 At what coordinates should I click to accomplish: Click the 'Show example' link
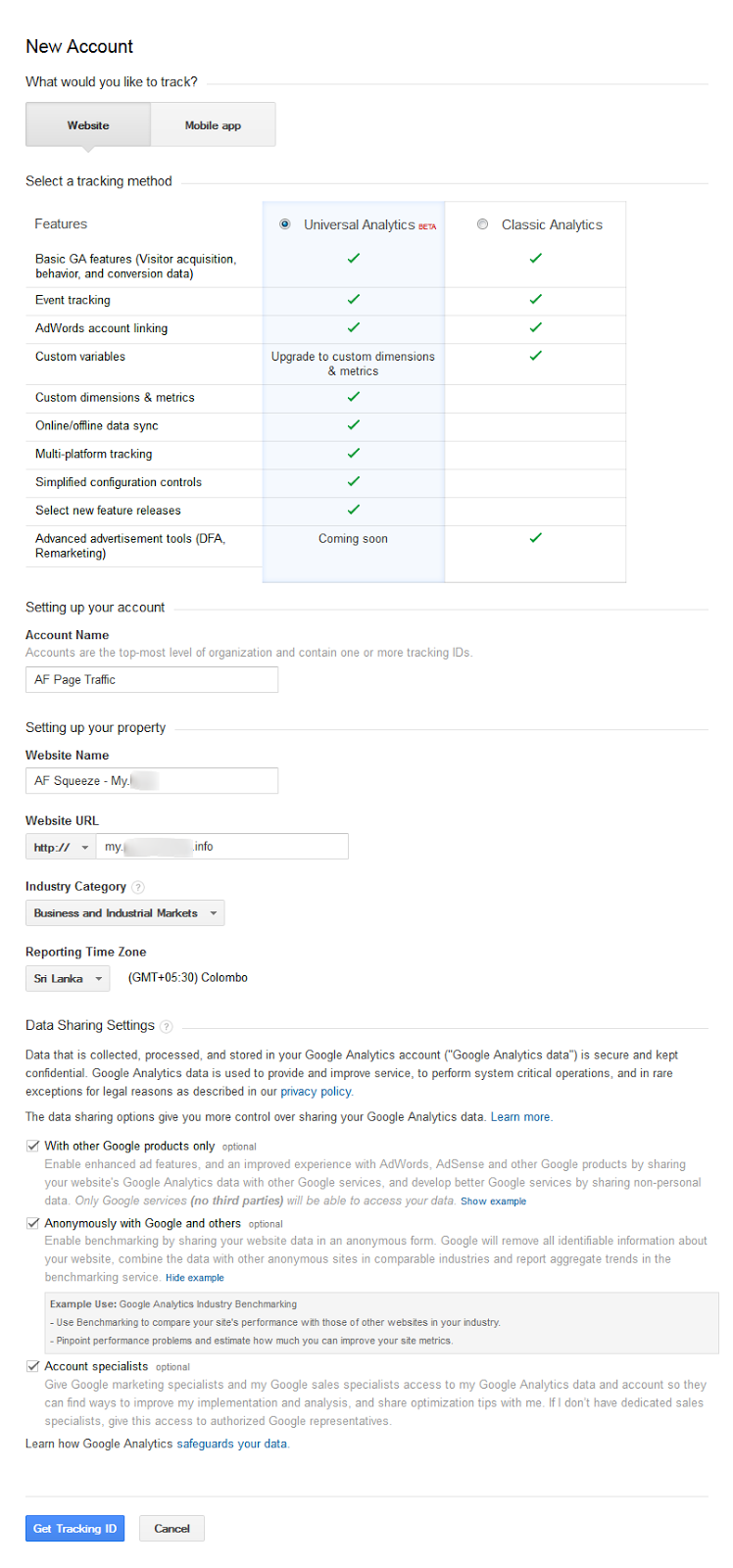[493, 1201]
